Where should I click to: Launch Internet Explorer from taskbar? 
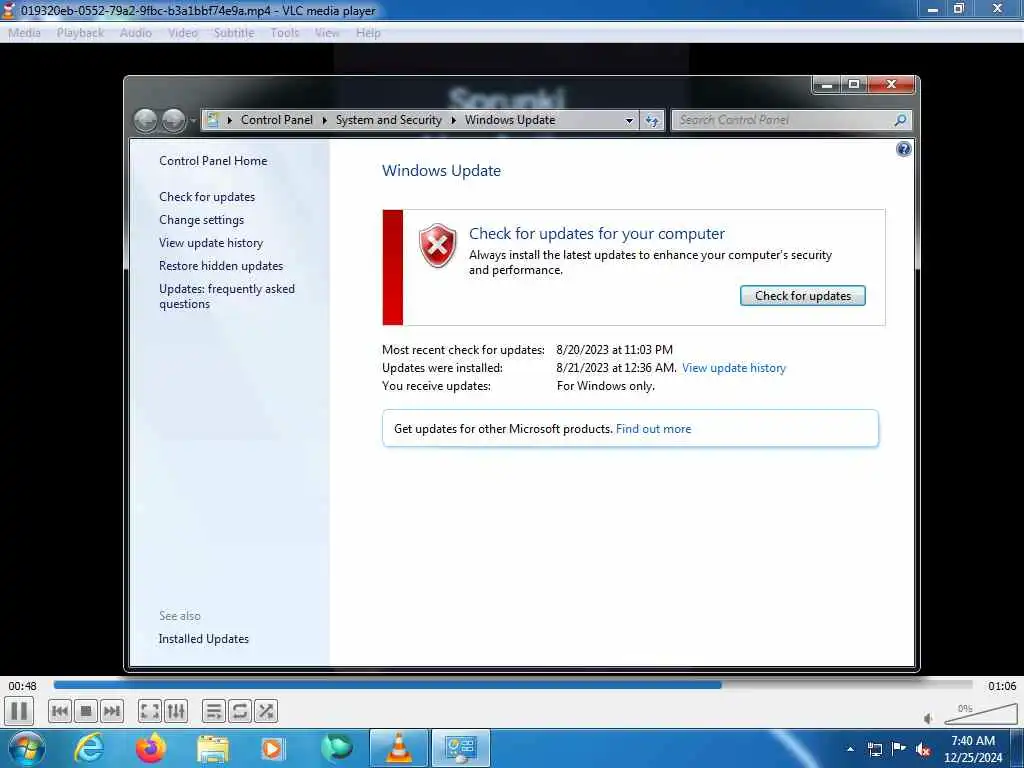pos(89,748)
